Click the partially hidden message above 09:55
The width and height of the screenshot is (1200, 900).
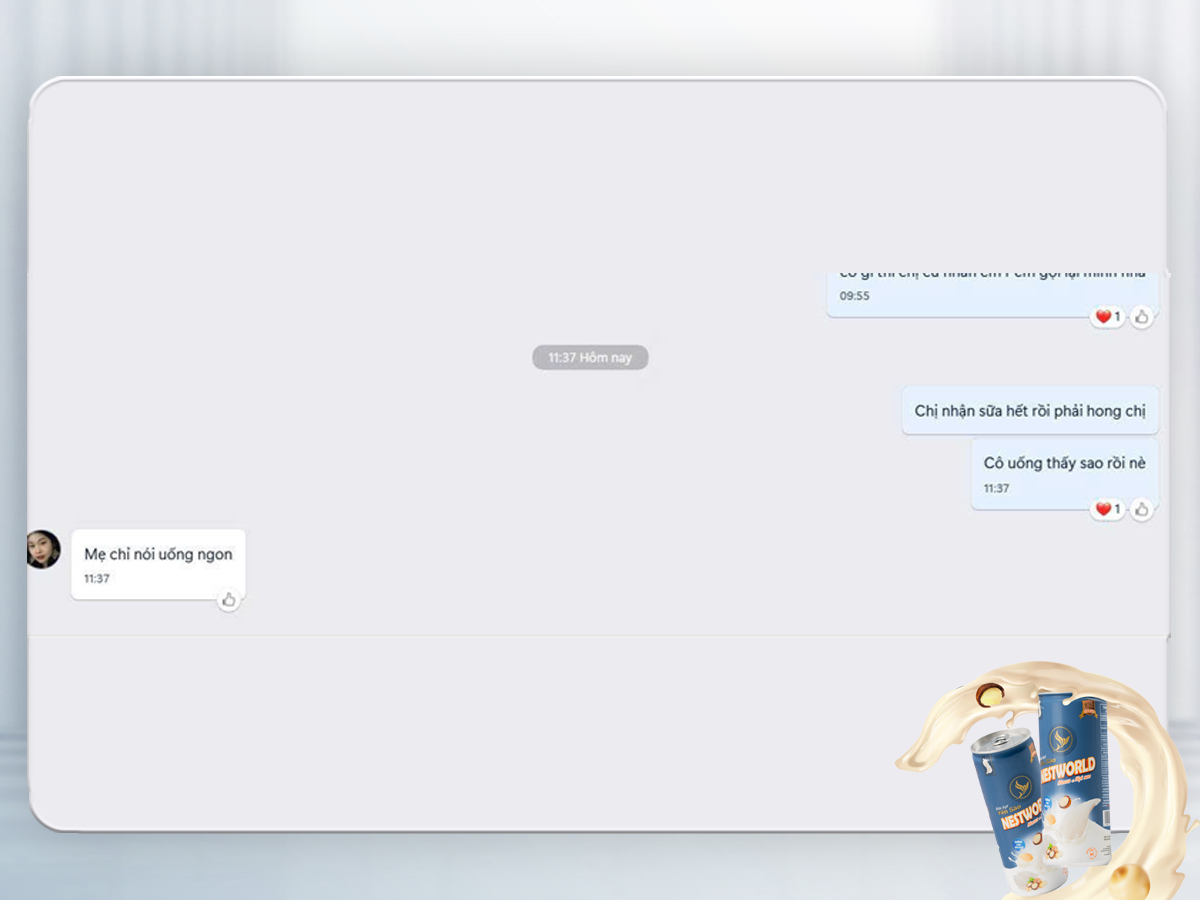992,274
